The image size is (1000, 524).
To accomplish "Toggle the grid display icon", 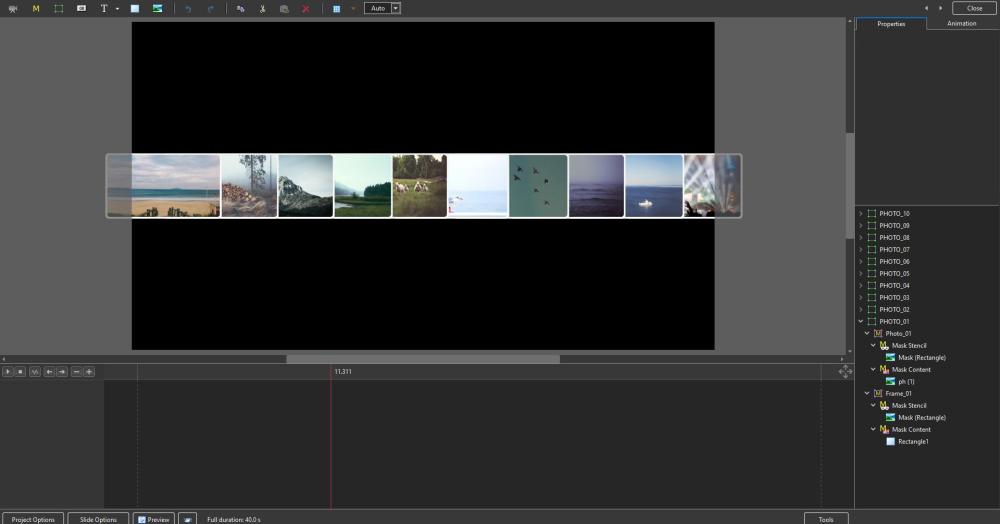I will tap(337, 8).
